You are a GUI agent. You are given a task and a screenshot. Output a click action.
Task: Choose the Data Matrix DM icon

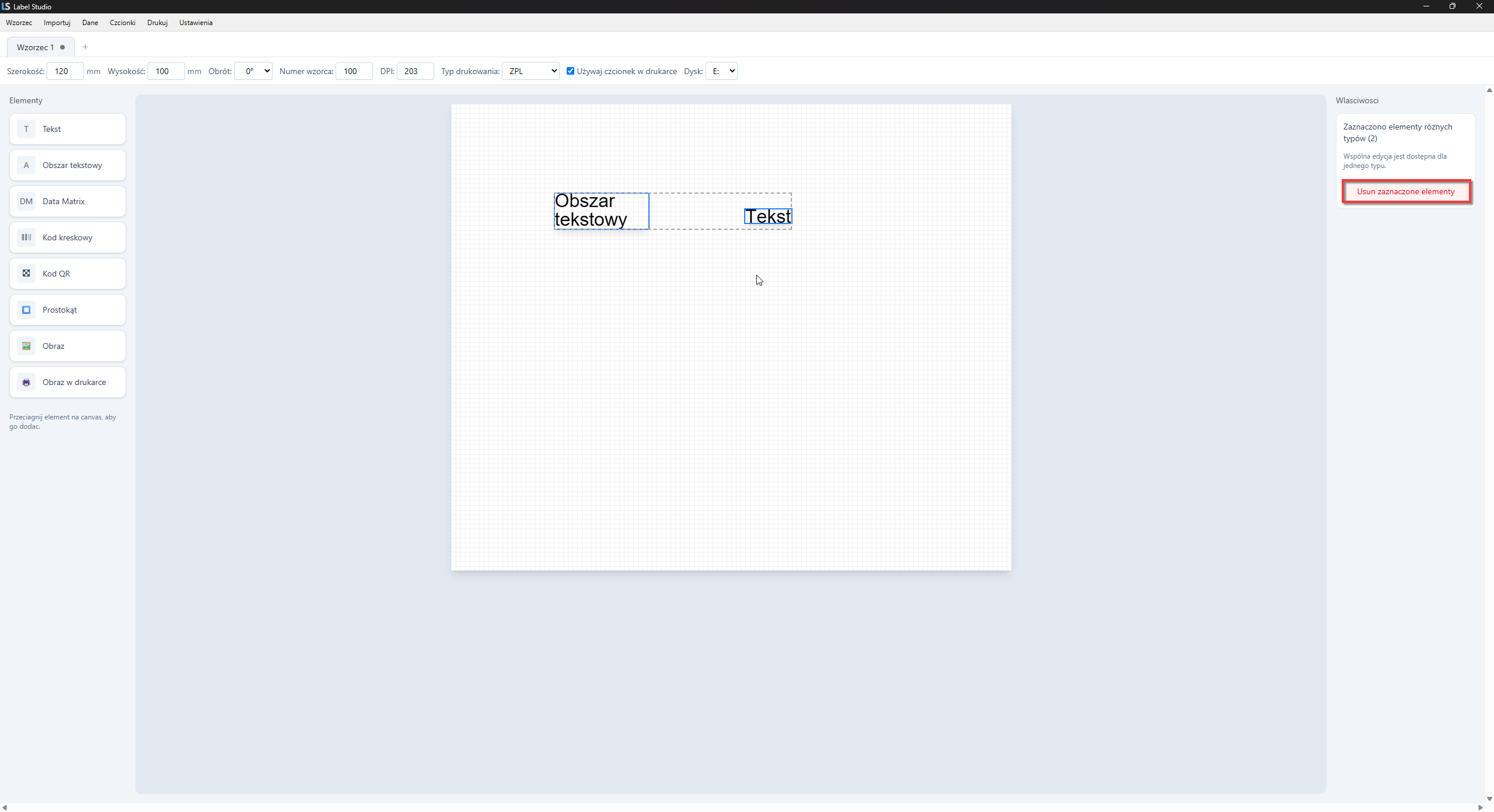tap(26, 201)
